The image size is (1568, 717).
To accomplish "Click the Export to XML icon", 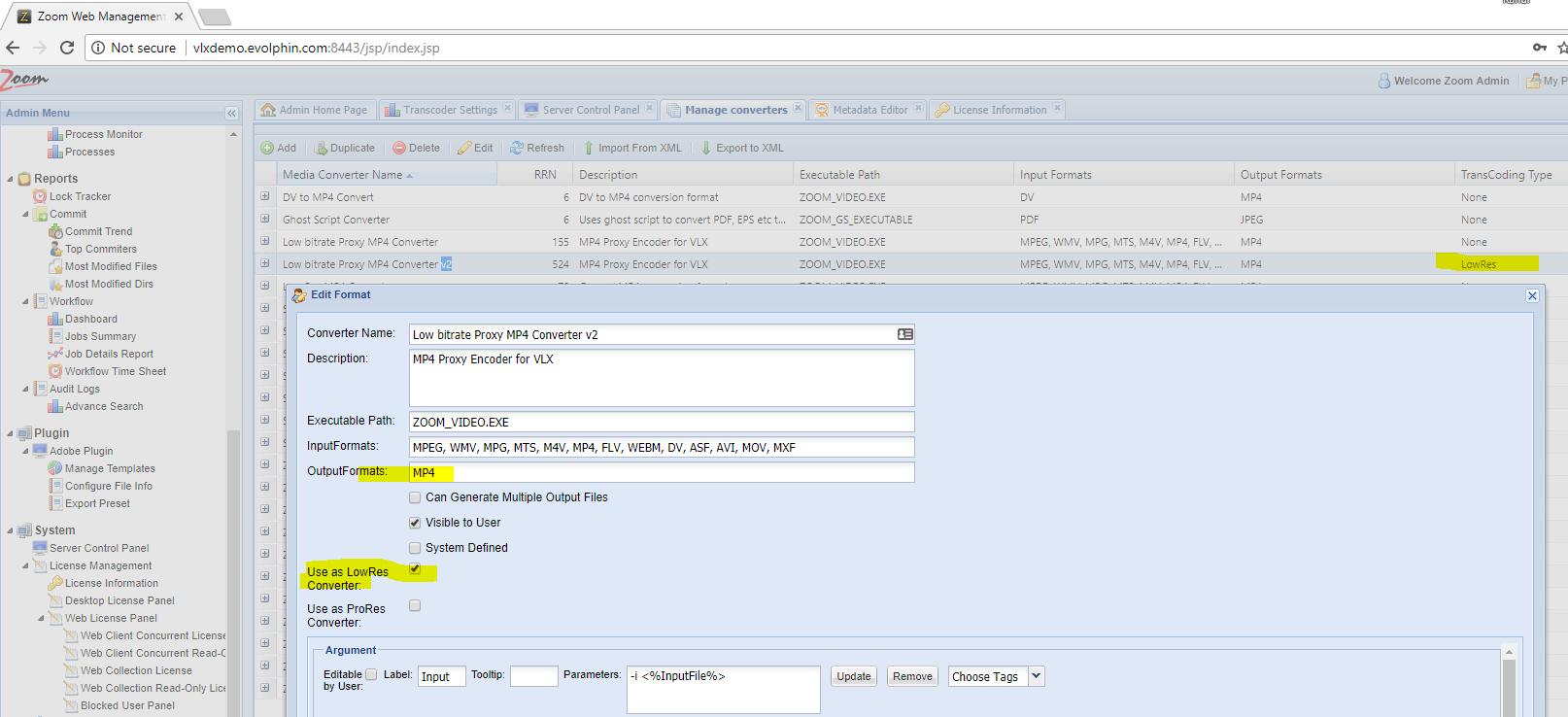I will 706,148.
